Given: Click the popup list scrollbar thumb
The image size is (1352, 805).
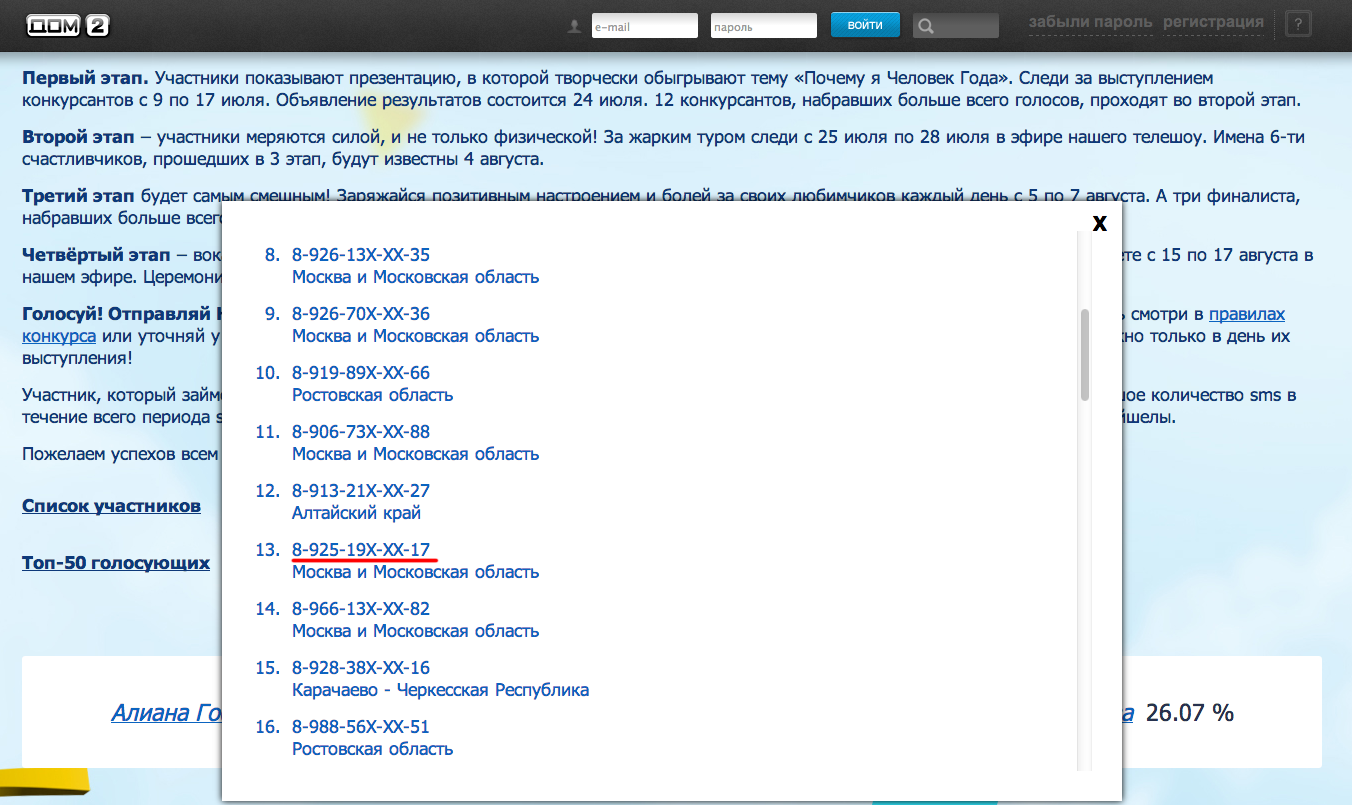Looking at the screenshot, I should pos(1085,355).
